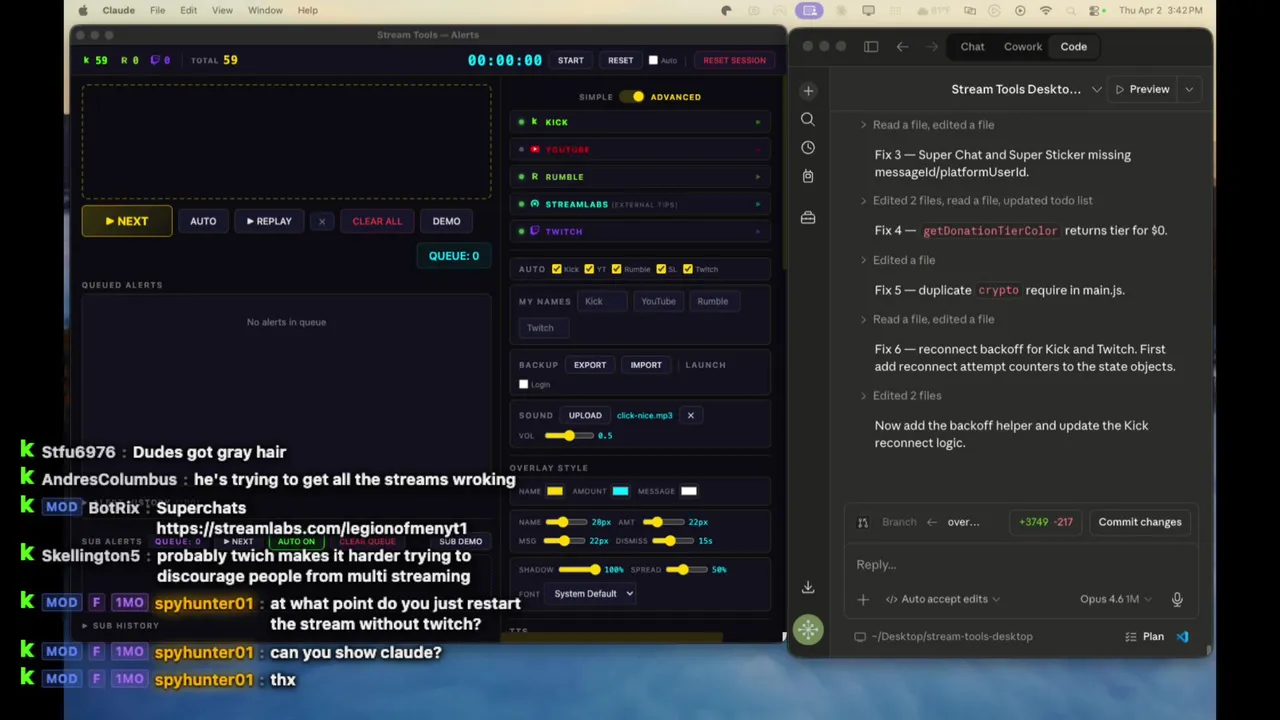Switch to the Cowork tab in Claude
Image resolution: width=1280 pixels, height=720 pixels.
point(1023,46)
